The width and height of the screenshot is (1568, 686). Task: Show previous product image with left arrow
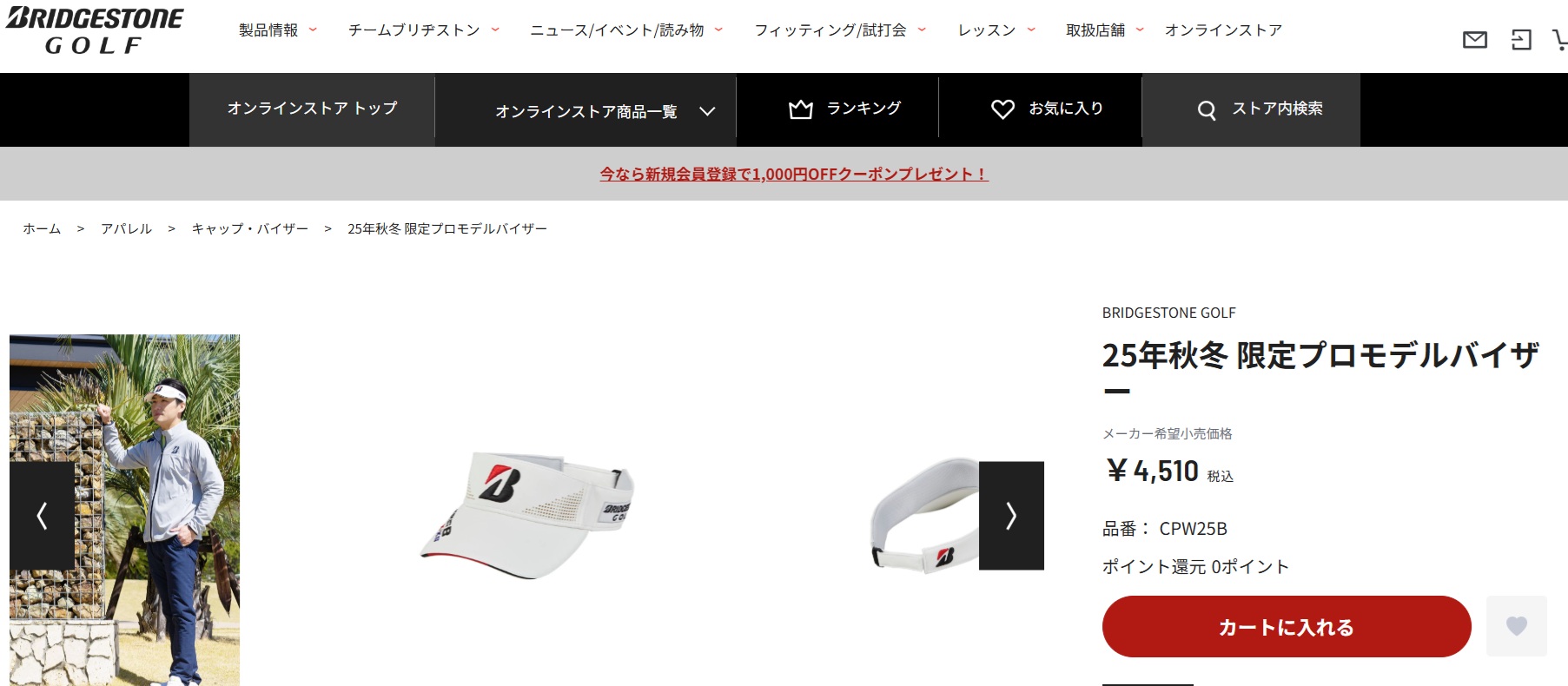pyautogui.click(x=42, y=516)
